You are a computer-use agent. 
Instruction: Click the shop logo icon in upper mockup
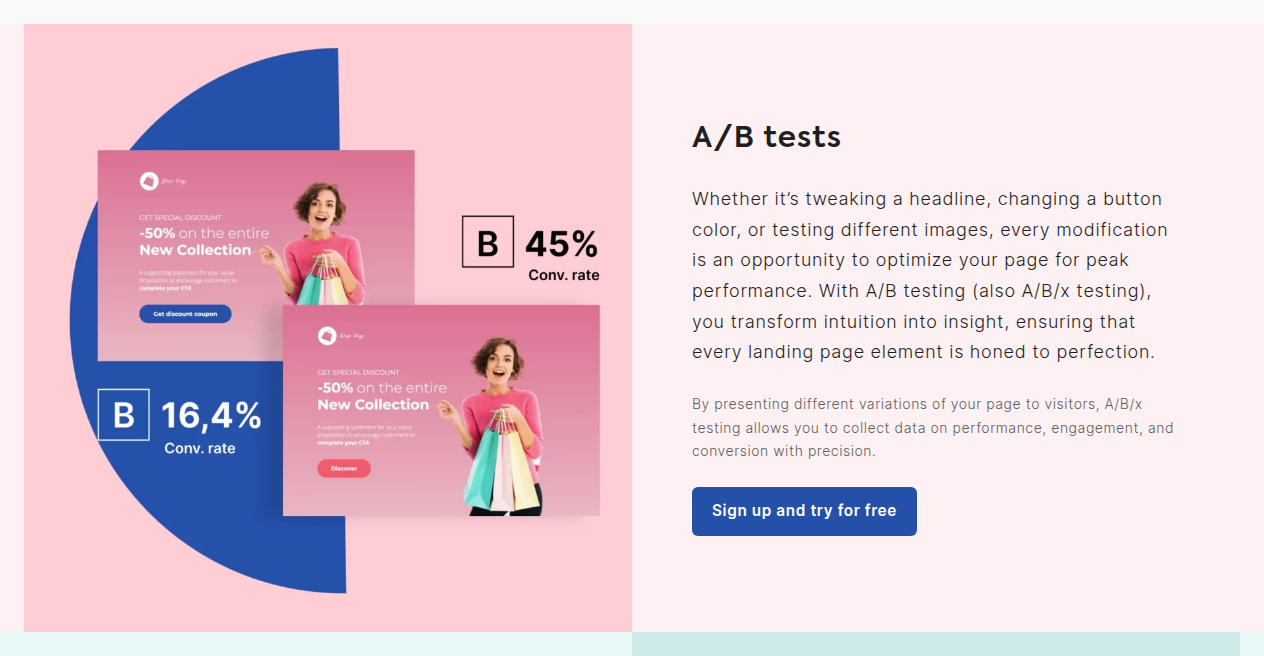[149, 181]
